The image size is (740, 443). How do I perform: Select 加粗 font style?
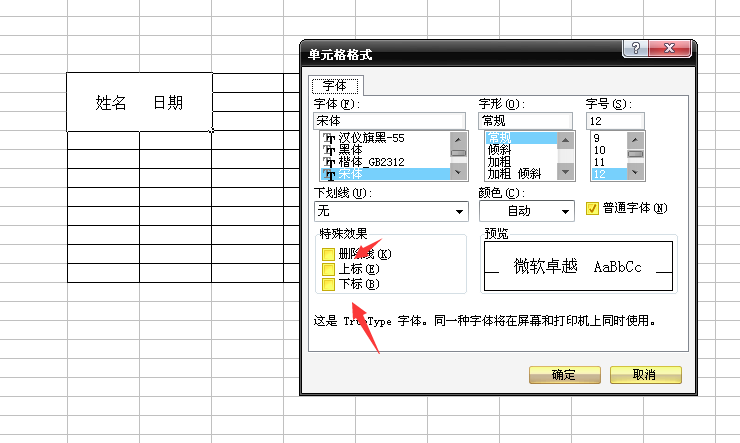pos(521,162)
